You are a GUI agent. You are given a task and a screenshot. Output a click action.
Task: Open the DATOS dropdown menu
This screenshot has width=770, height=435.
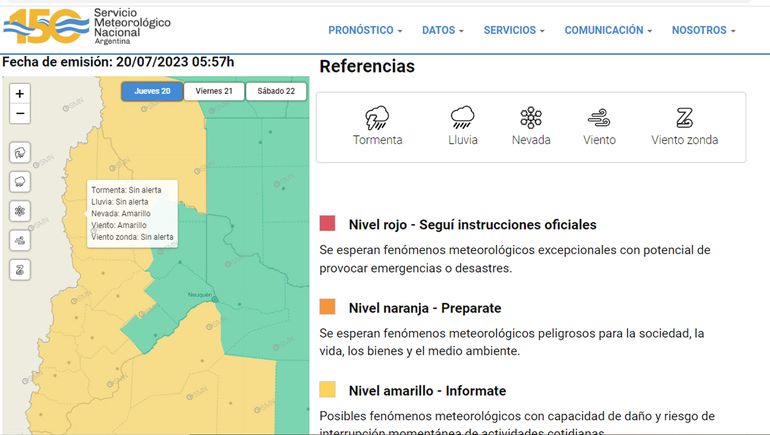(x=444, y=30)
